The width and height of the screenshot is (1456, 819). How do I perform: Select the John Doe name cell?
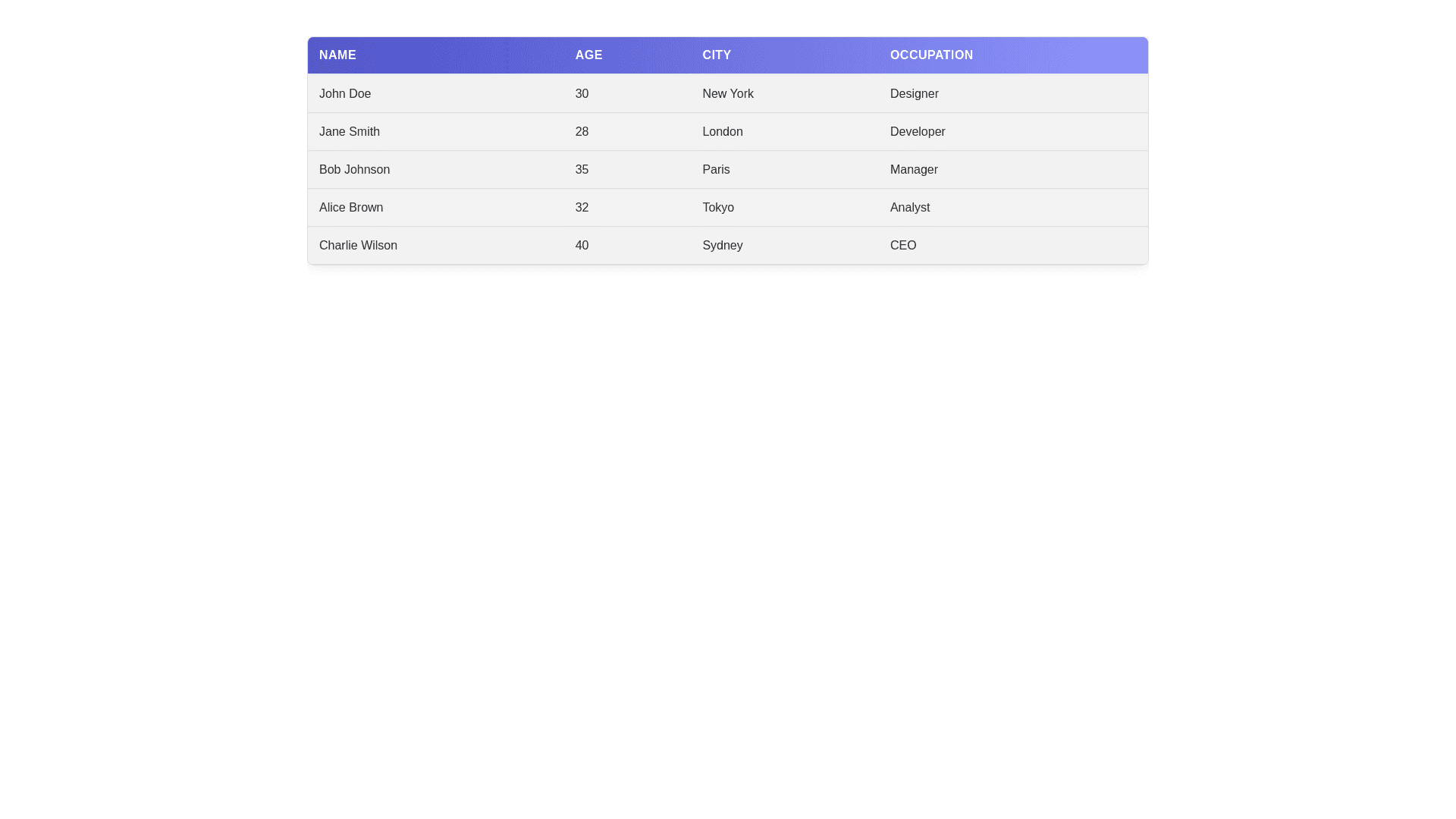click(x=345, y=94)
